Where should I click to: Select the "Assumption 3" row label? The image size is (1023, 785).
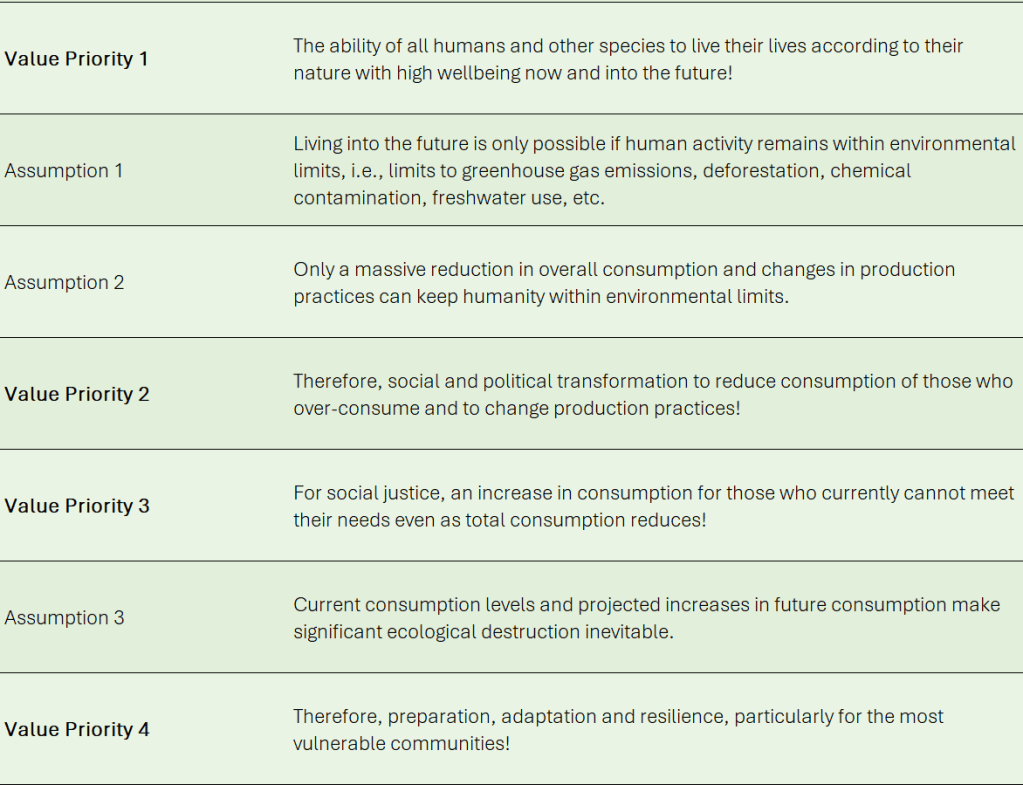[x=64, y=618]
